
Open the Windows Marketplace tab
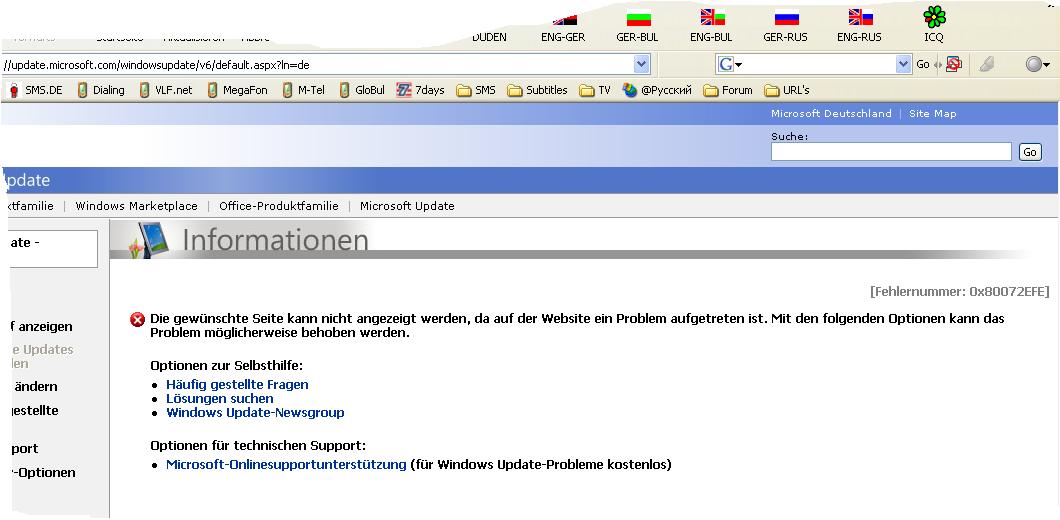point(137,206)
